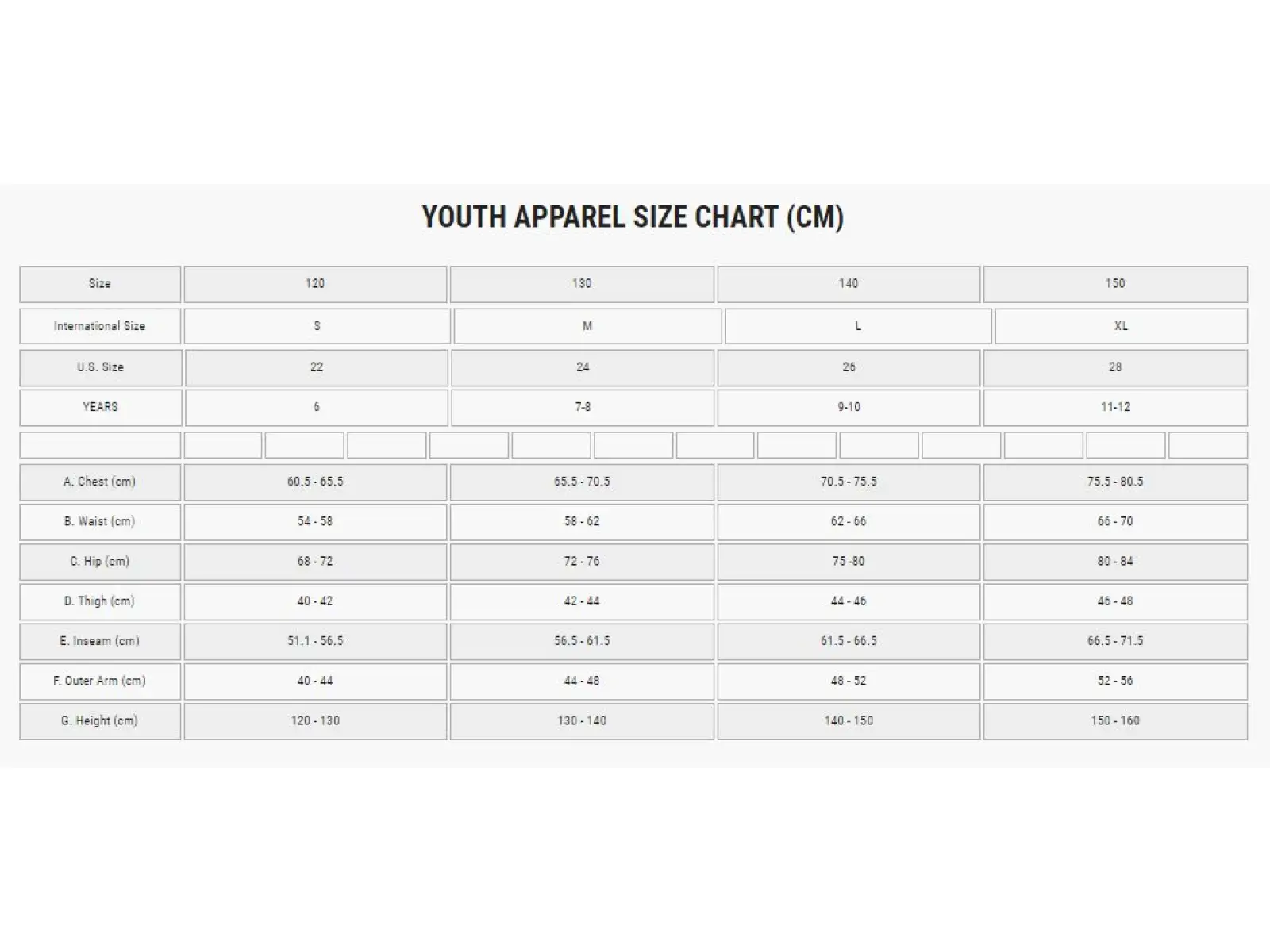Click the D. Thigh (cm) row label

[100, 601]
